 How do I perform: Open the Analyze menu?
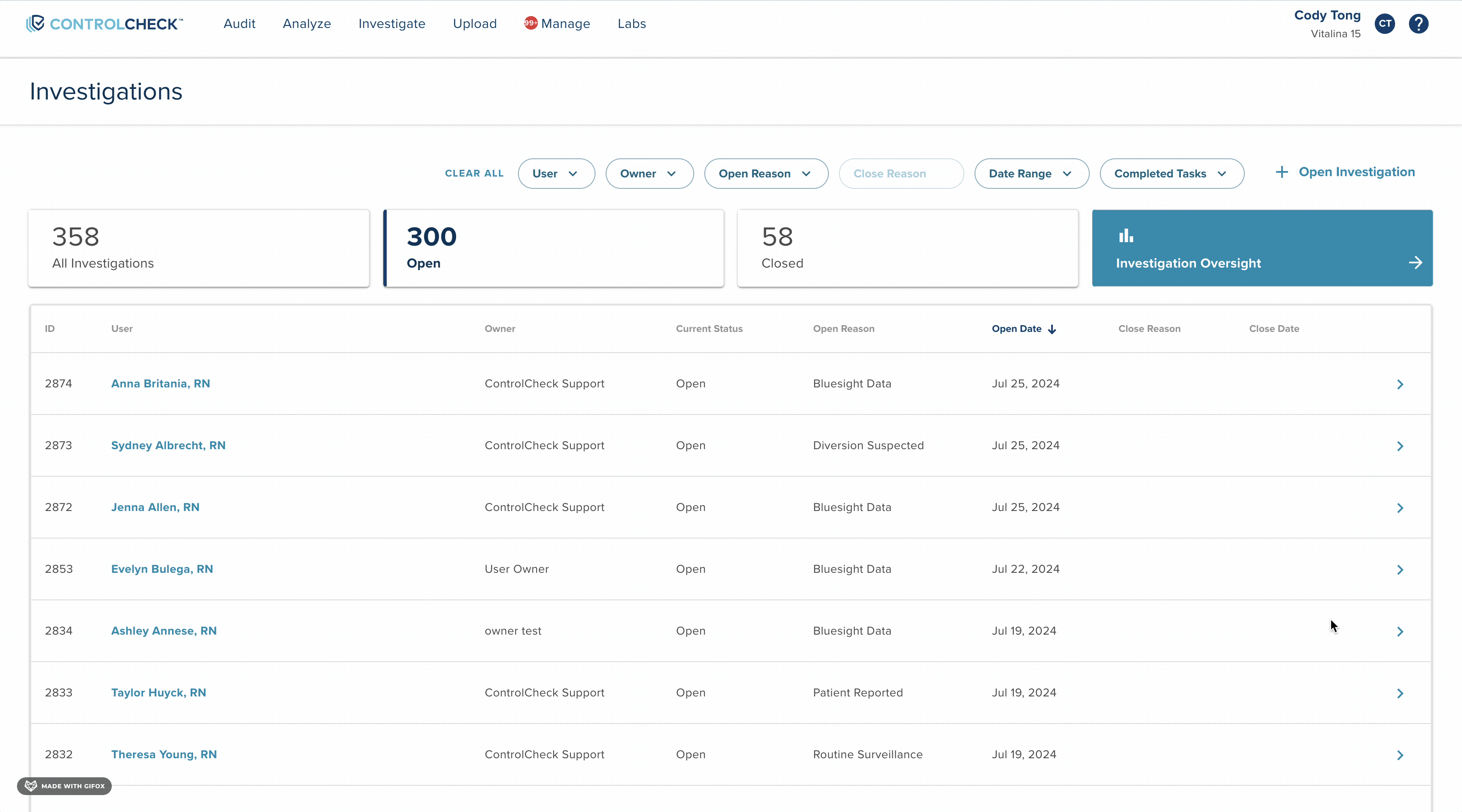(x=307, y=24)
